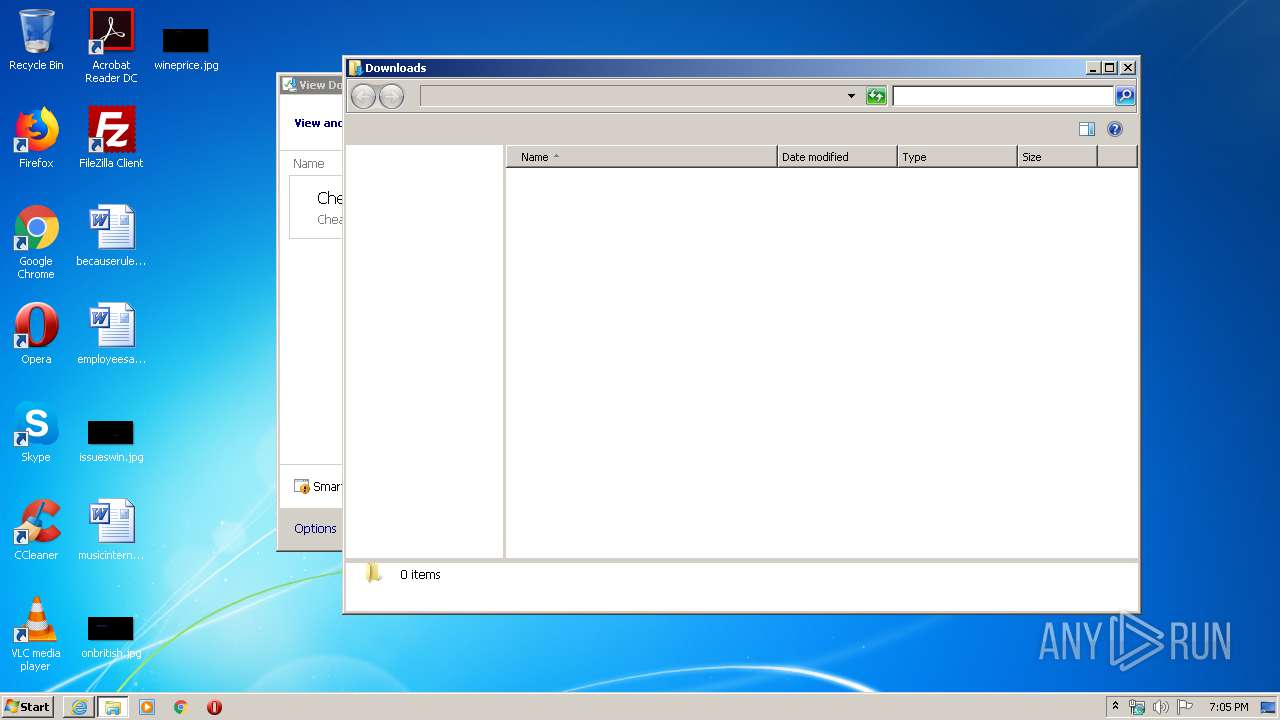
Task: Minimize the Downloads window
Action: click(1093, 68)
